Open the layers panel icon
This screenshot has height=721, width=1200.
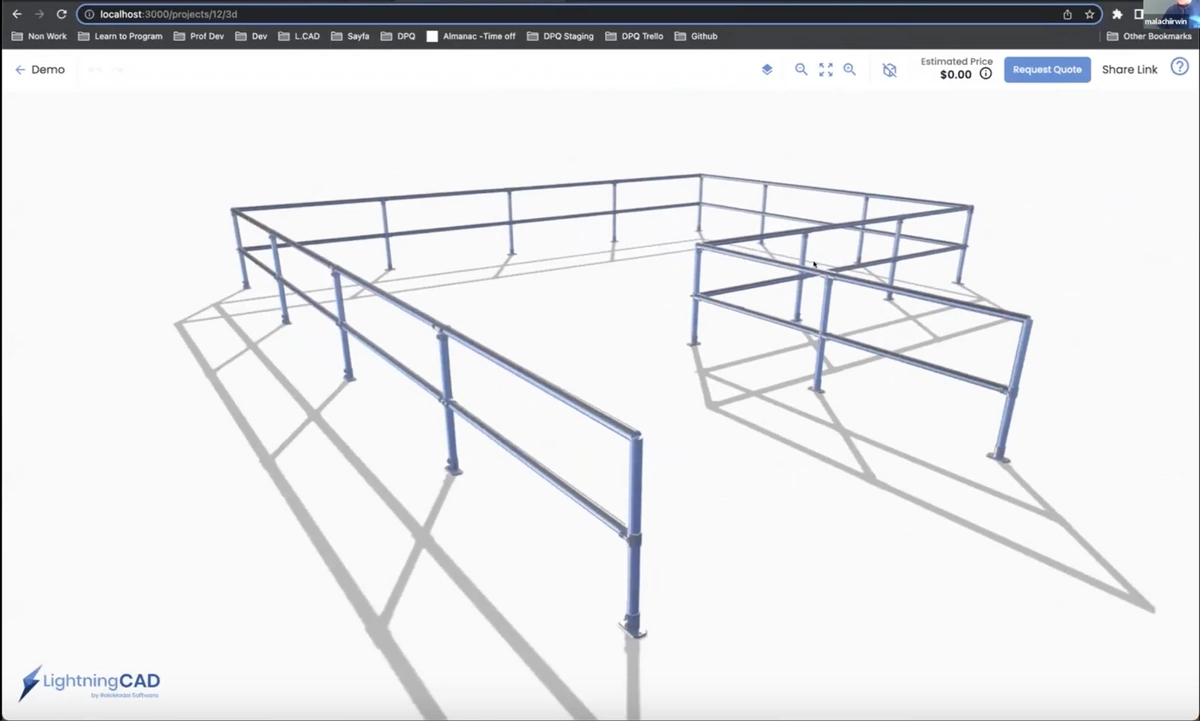767,70
